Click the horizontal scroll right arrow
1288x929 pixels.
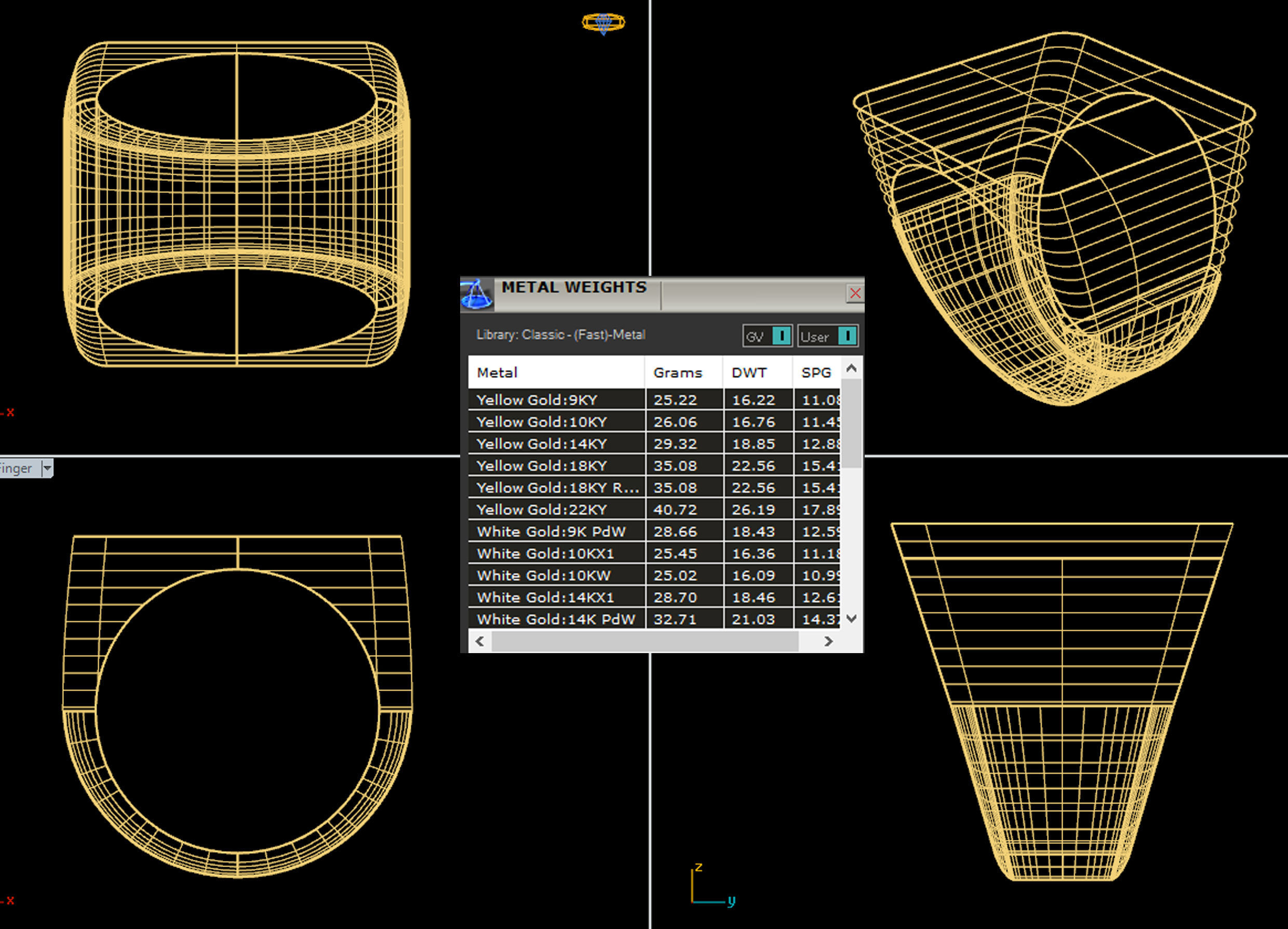click(828, 641)
